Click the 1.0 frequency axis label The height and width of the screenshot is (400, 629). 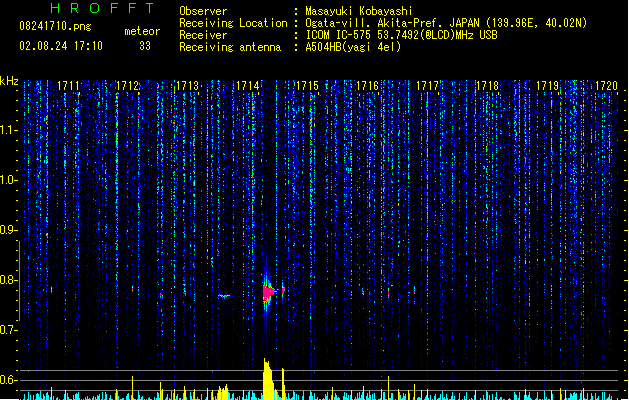(8, 180)
